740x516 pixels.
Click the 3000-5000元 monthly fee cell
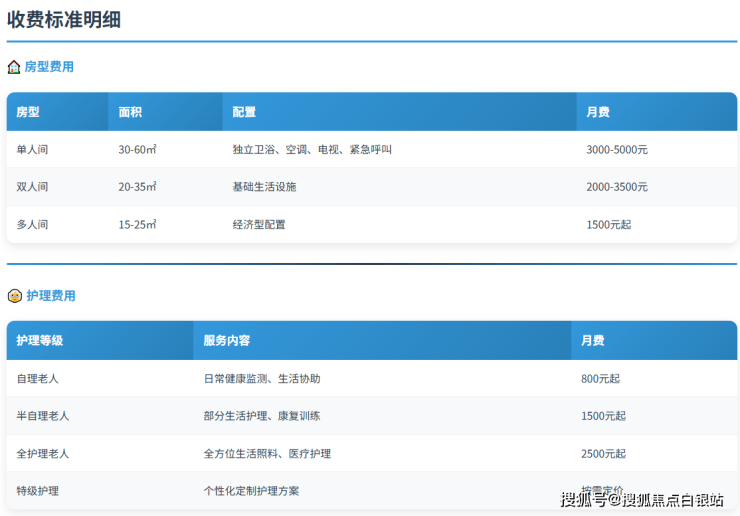617,149
